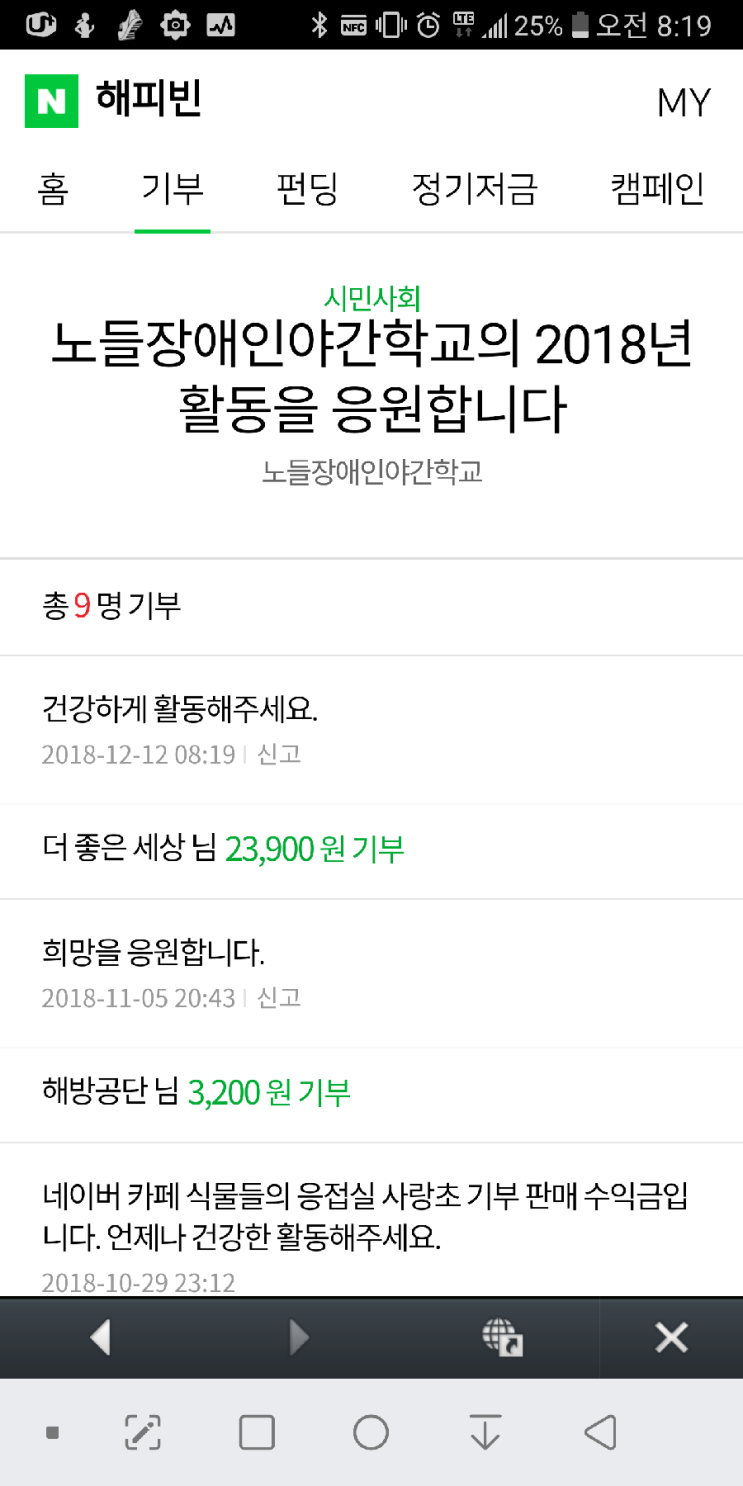Open page in external browser globe icon
This screenshot has height=1486, width=743.
coord(502,1337)
